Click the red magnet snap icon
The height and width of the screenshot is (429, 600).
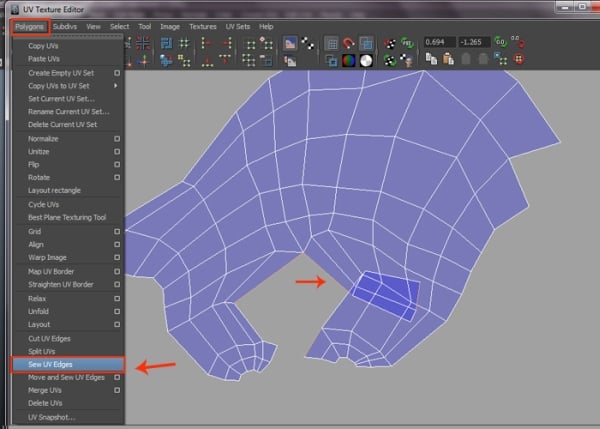coord(348,43)
